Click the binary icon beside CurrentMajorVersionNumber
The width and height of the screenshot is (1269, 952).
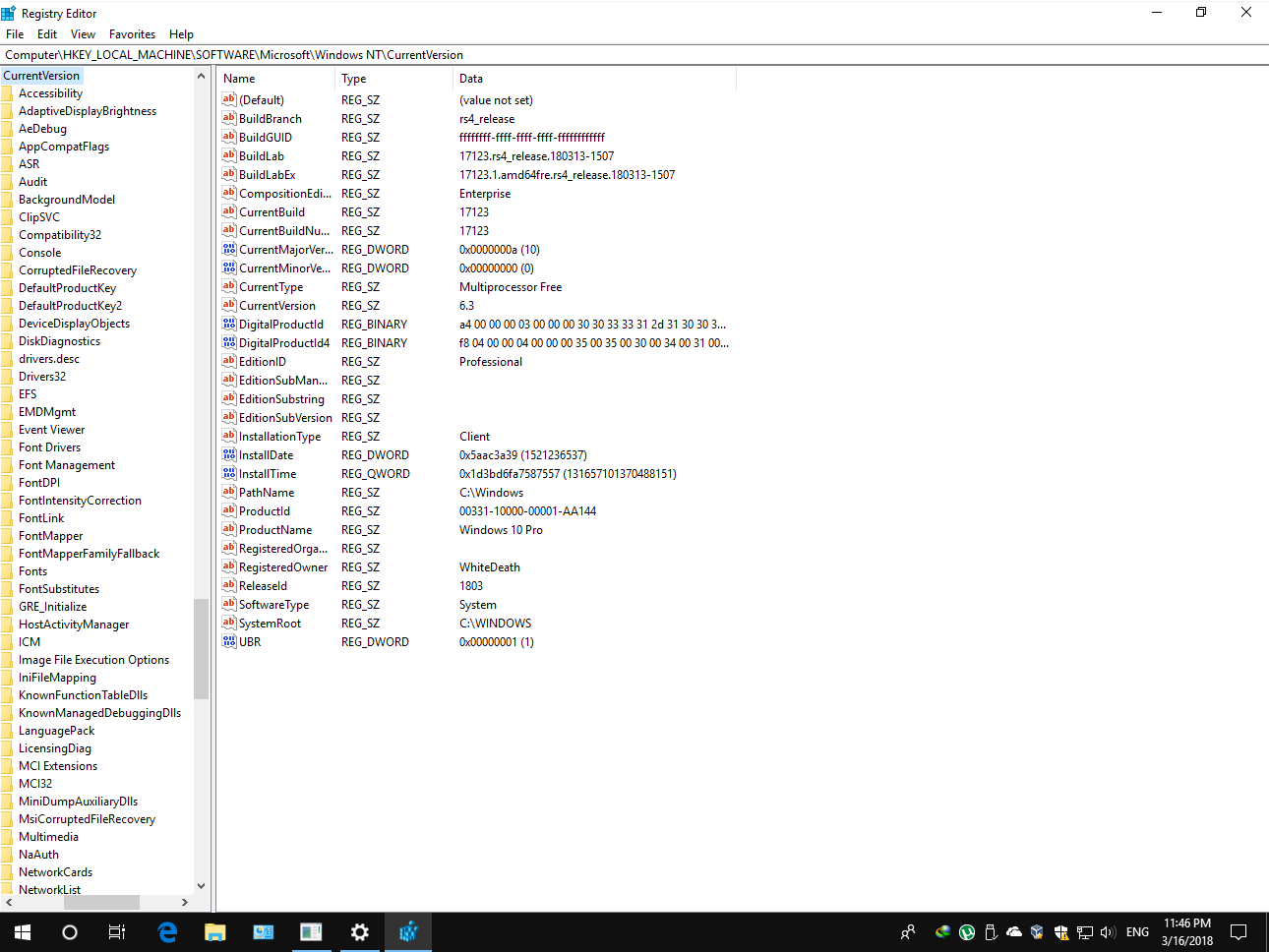(229, 249)
